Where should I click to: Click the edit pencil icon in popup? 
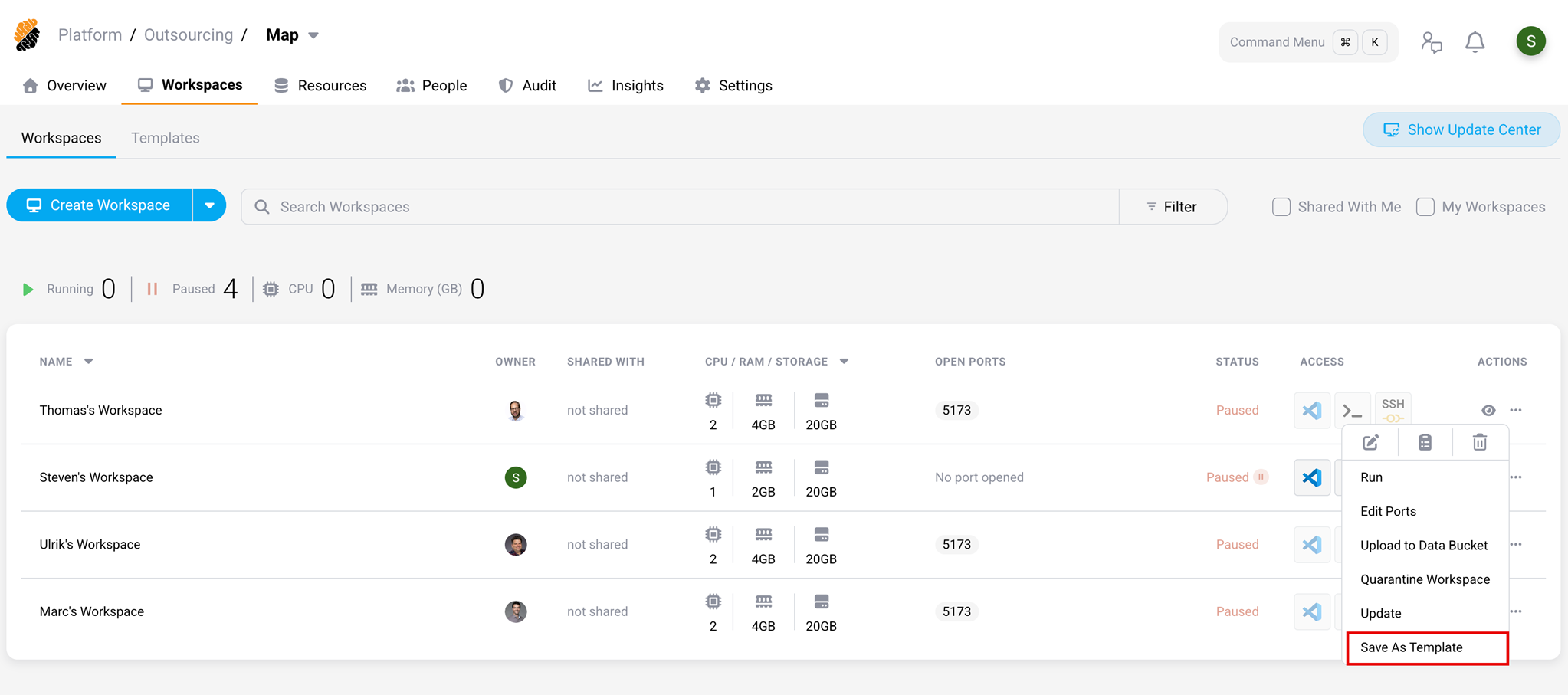(x=1370, y=443)
